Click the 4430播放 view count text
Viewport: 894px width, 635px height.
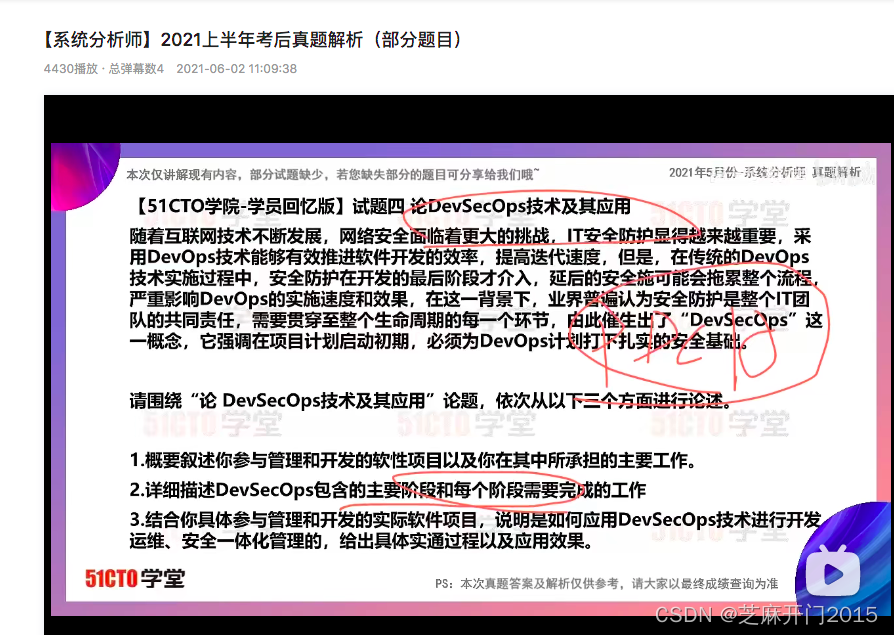[x=71, y=69]
